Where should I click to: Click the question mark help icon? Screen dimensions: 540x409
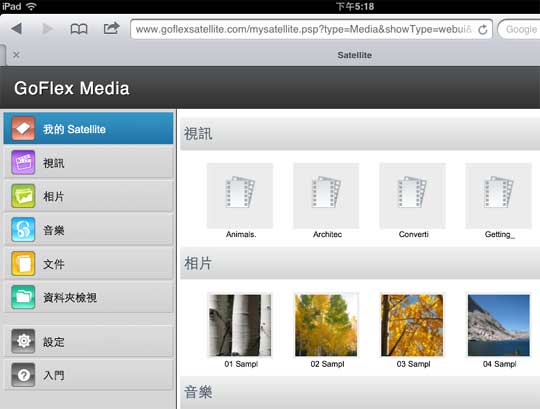click(x=23, y=375)
